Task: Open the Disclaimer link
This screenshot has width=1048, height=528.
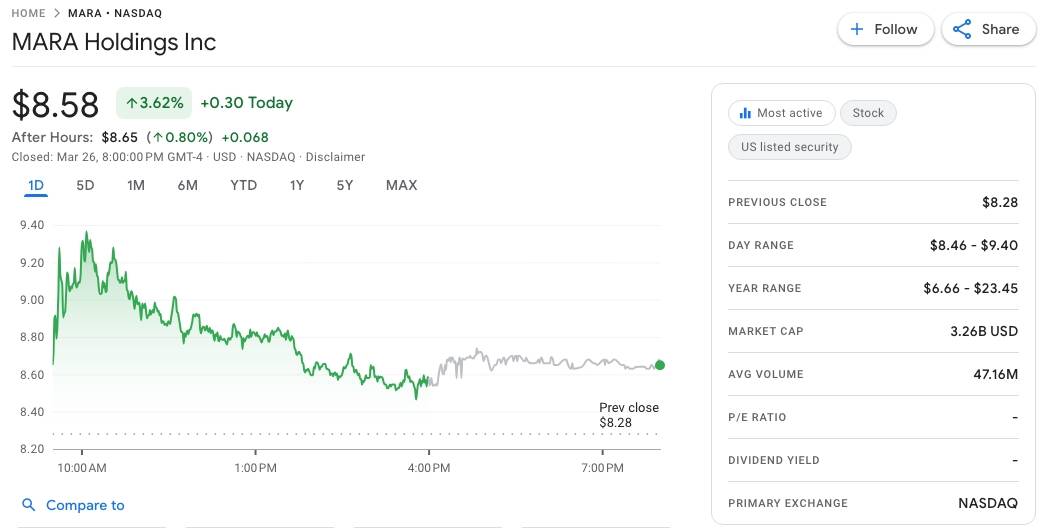Action: tap(336, 157)
